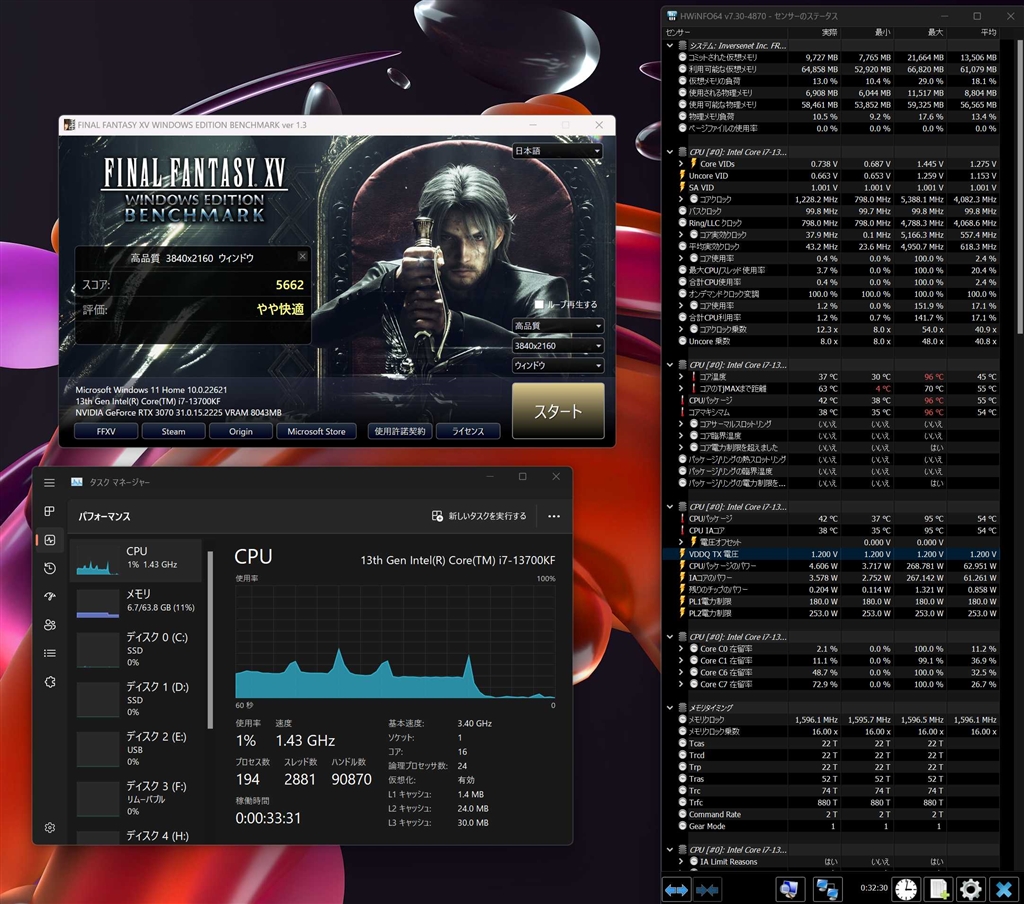Open the Task Manager hamburger navigation menu
Viewport: 1024px width, 904px height.
pos(49,483)
